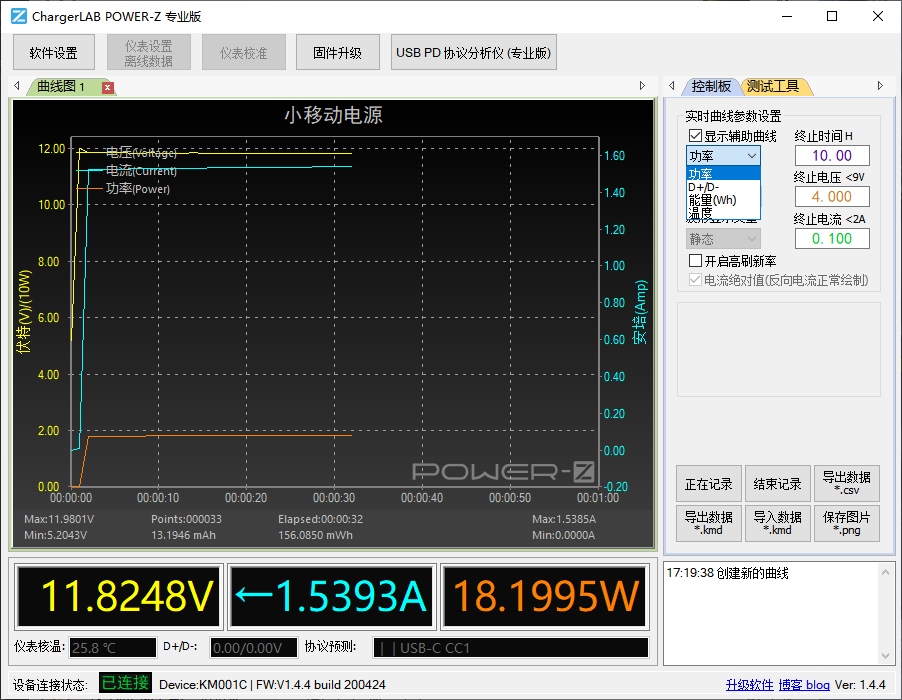
Task: Click the 终止时间 H input field
Action: coord(832,155)
